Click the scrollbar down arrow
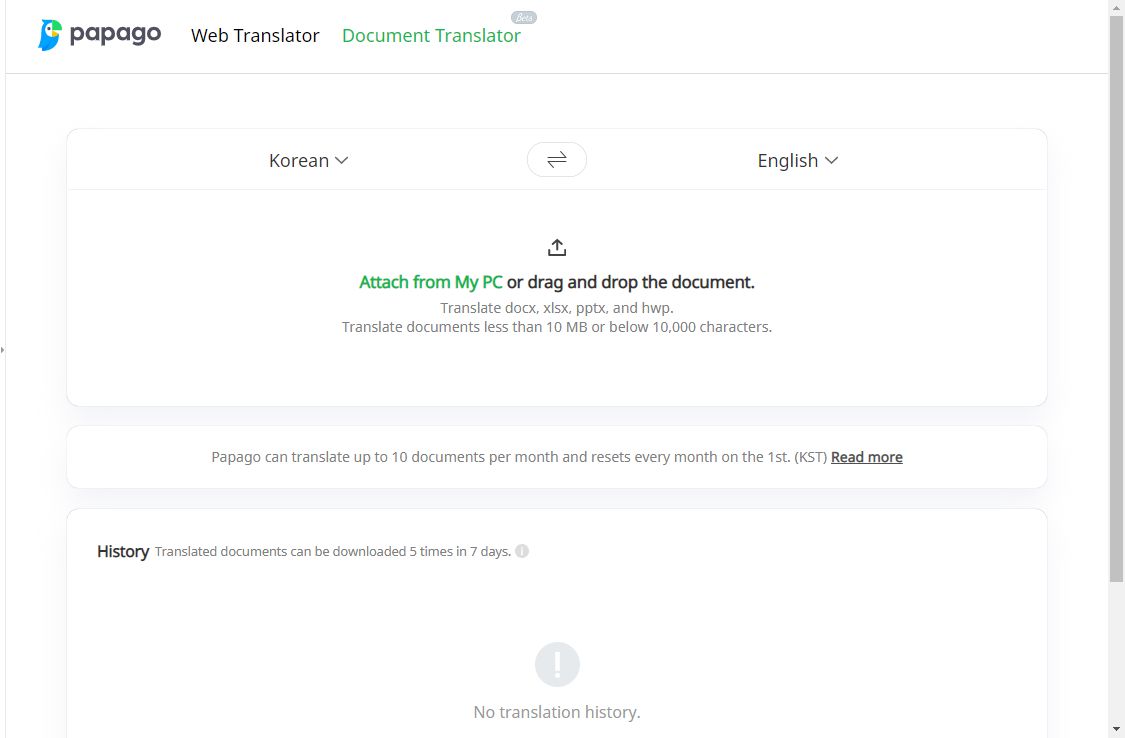Screen dimensions: 1125x738 1116,729
